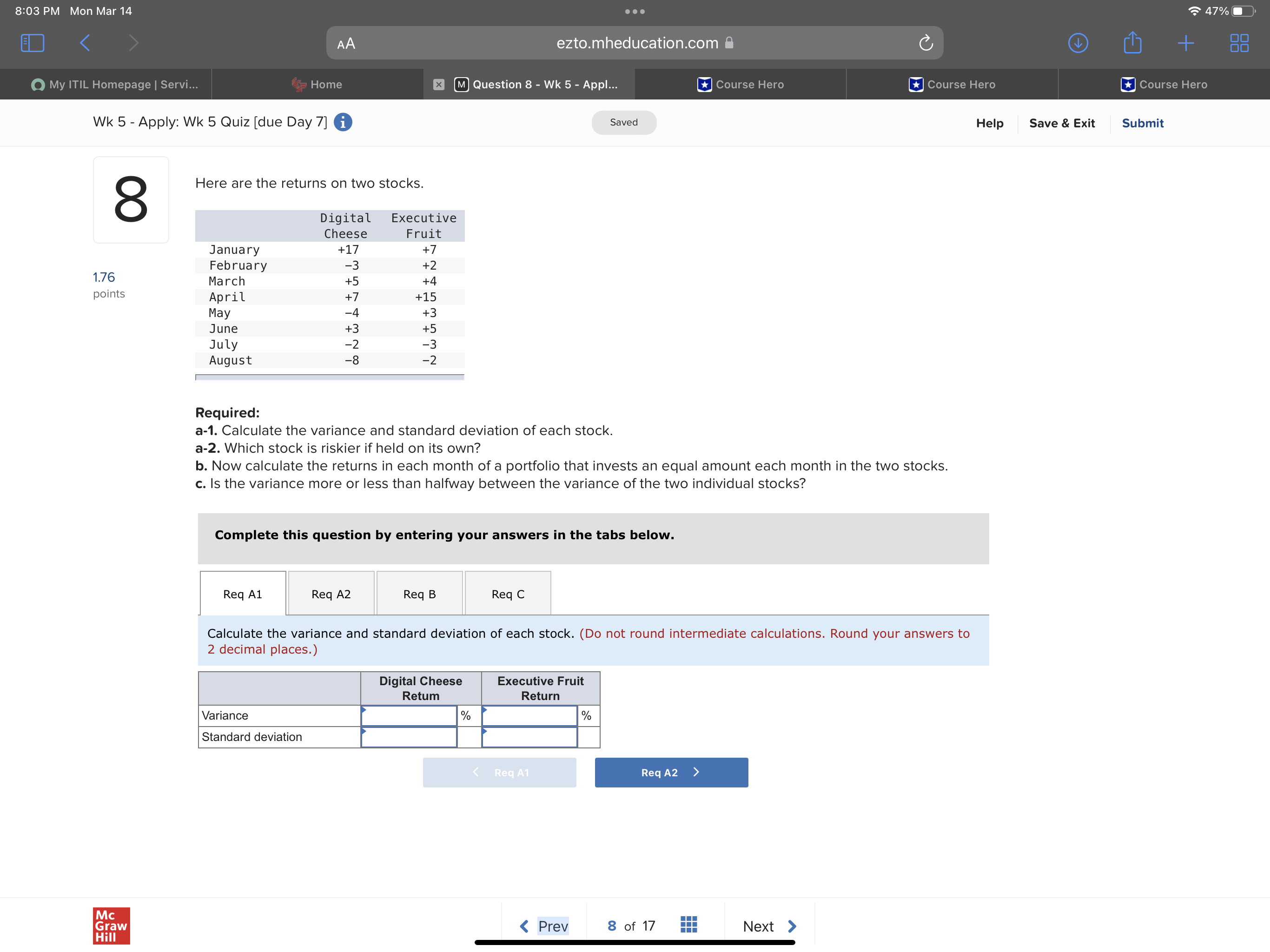Open a new browser tab
Screen dimensions: 1270x952
(1185, 42)
